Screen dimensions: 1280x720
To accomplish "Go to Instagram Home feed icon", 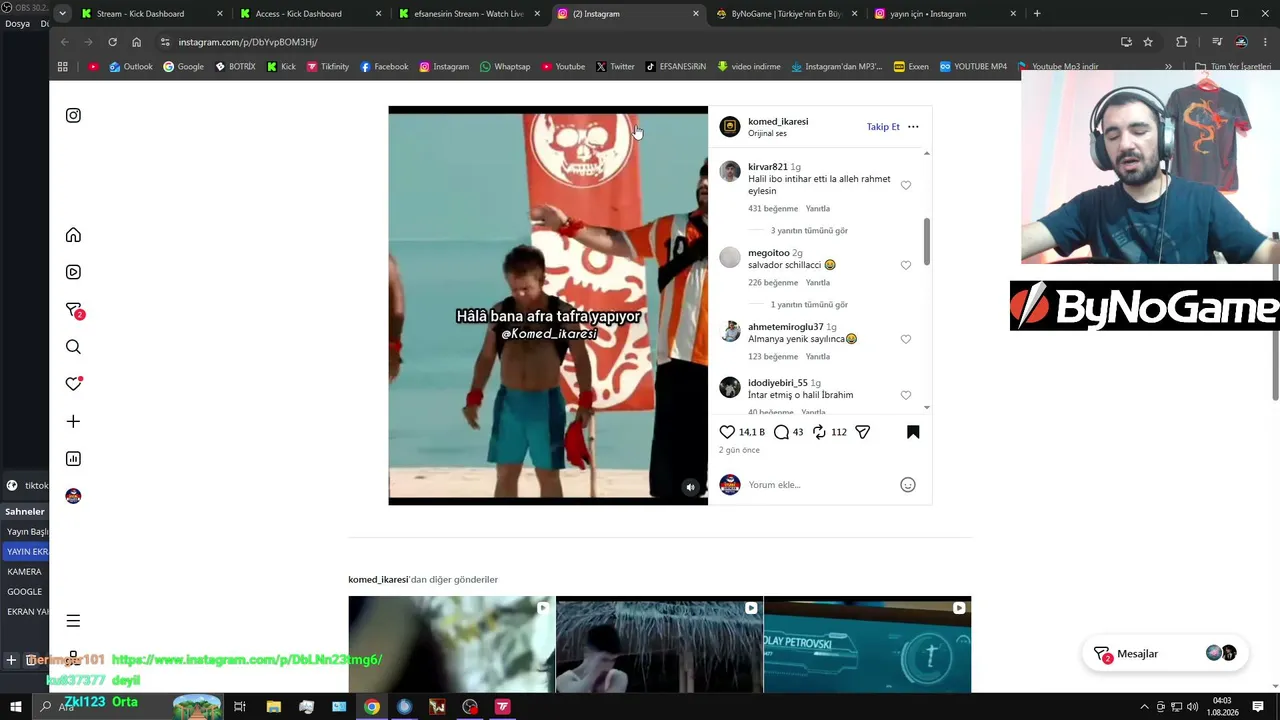I will 73,235.
